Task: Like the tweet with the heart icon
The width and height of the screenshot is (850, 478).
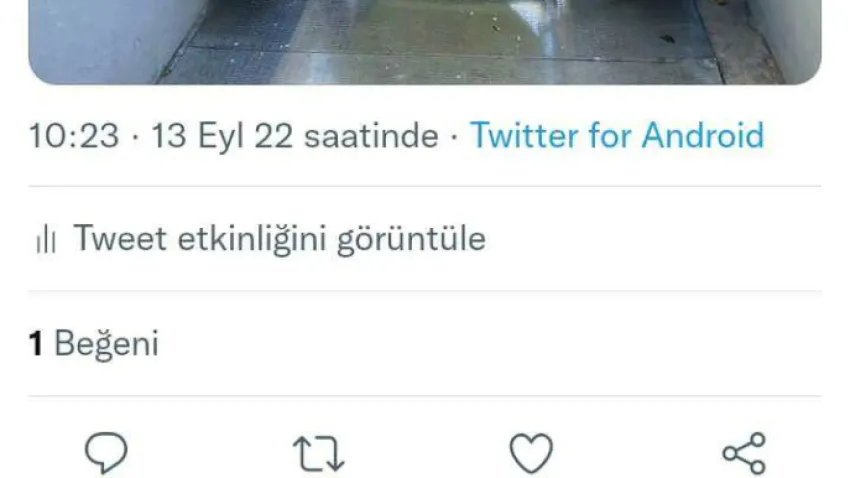Action: (531, 453)
